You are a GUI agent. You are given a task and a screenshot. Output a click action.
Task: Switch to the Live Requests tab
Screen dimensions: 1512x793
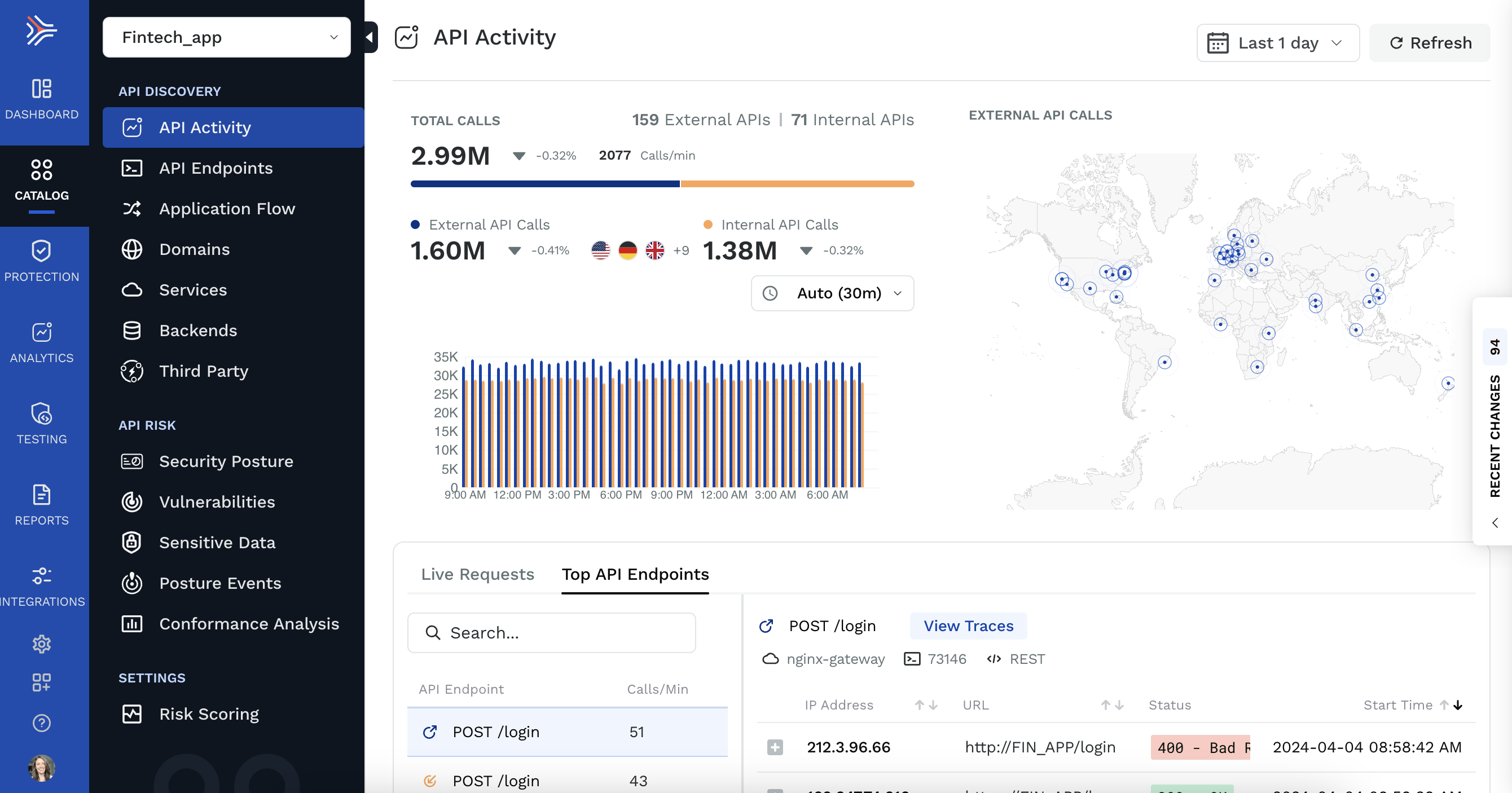point(477,574)
